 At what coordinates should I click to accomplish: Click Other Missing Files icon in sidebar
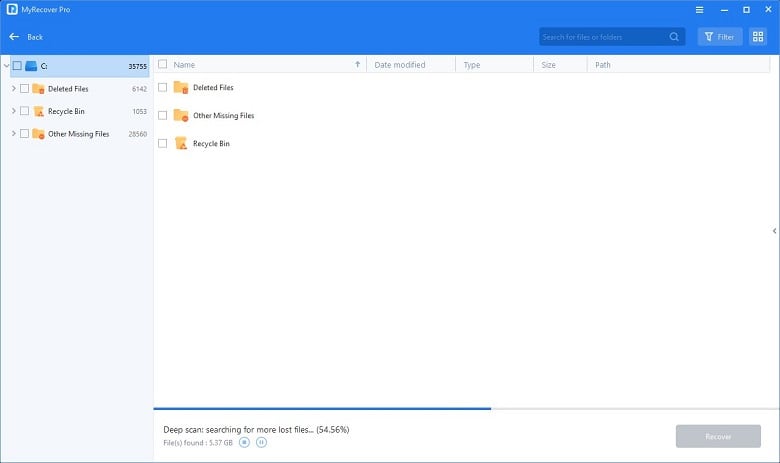[x=38, y=134]
